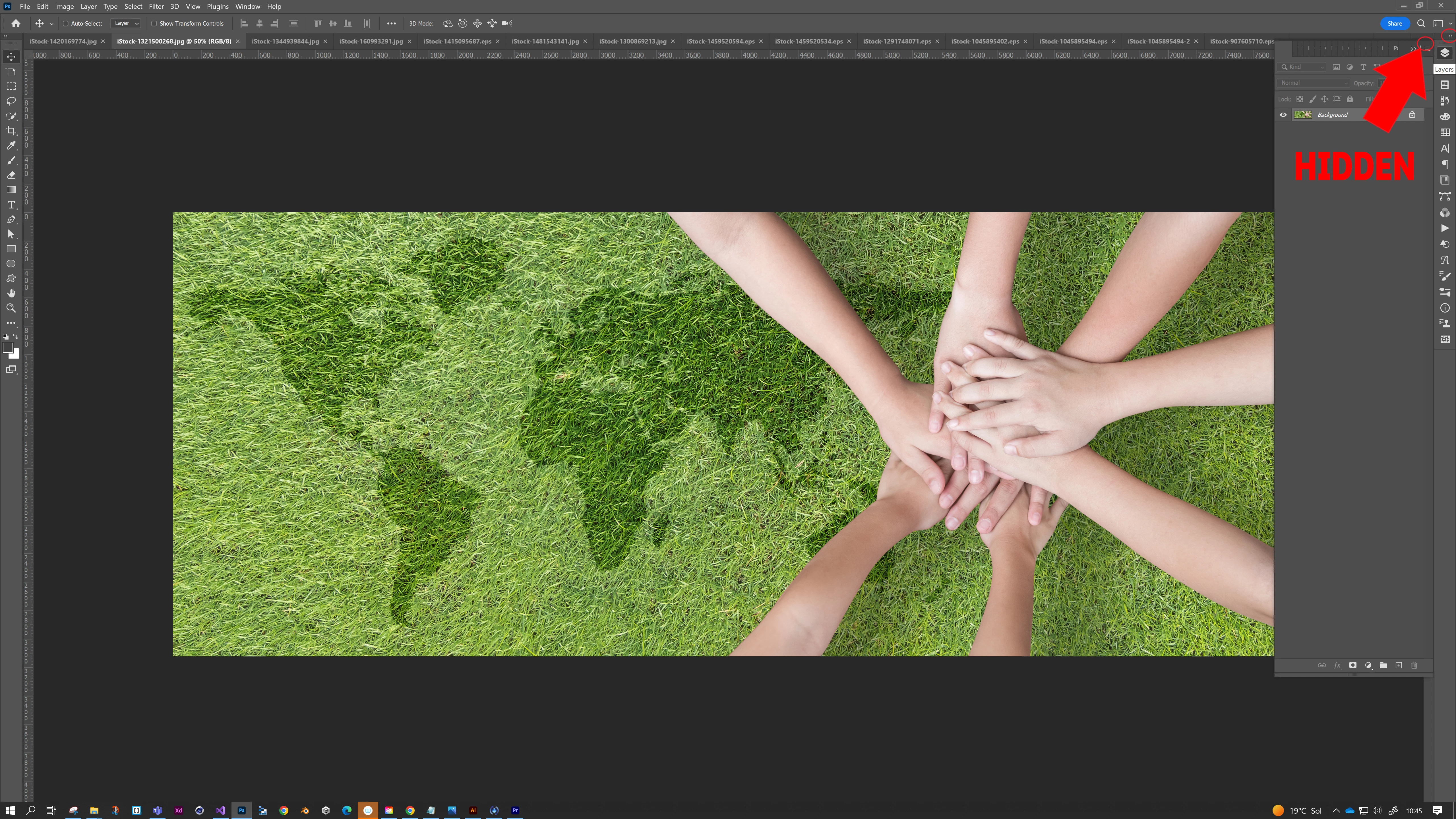
Task: Check Show Transform Controls
Action: click(x=154, y=24)
